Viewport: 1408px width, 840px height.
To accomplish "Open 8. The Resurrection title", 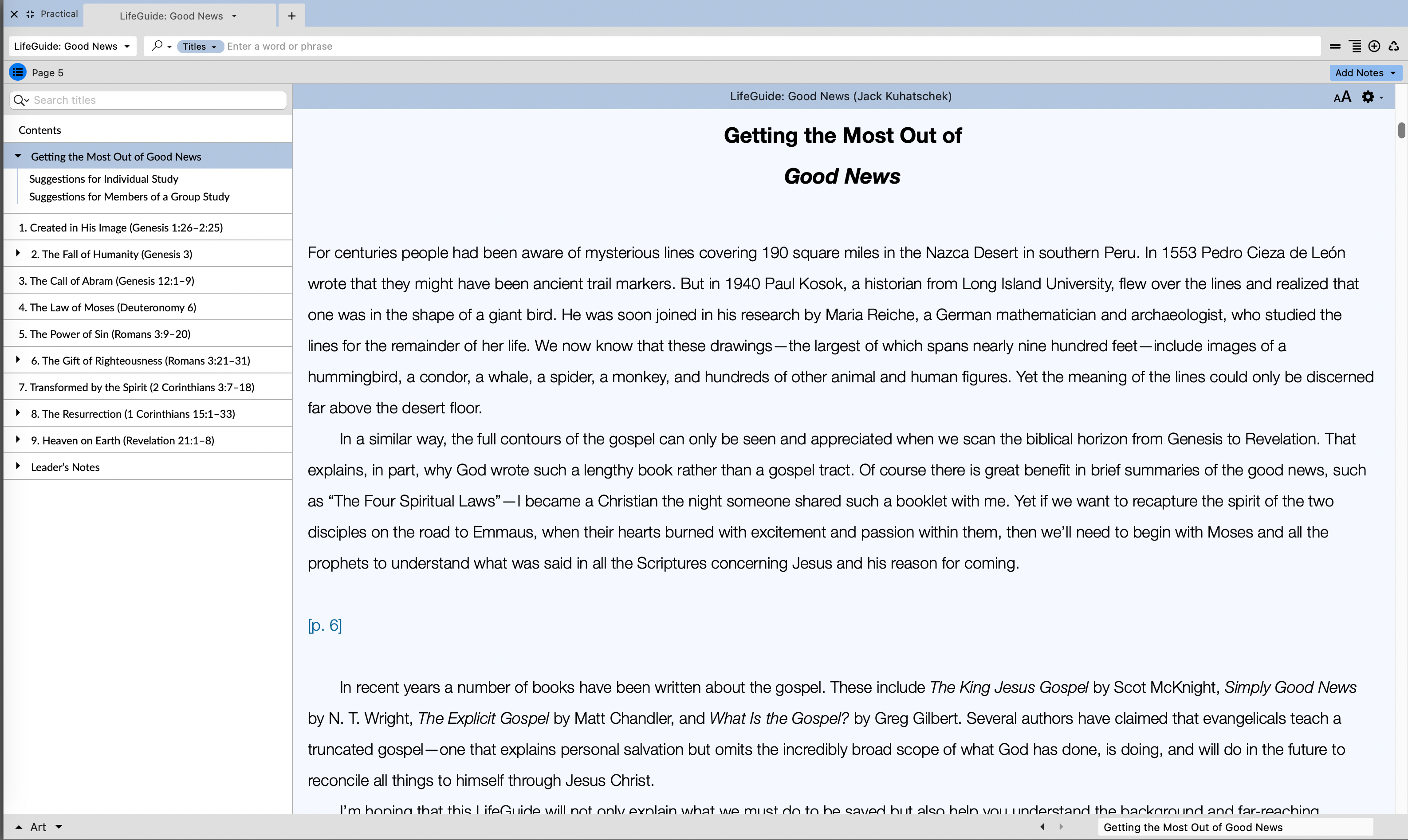I will coord(133,414).
